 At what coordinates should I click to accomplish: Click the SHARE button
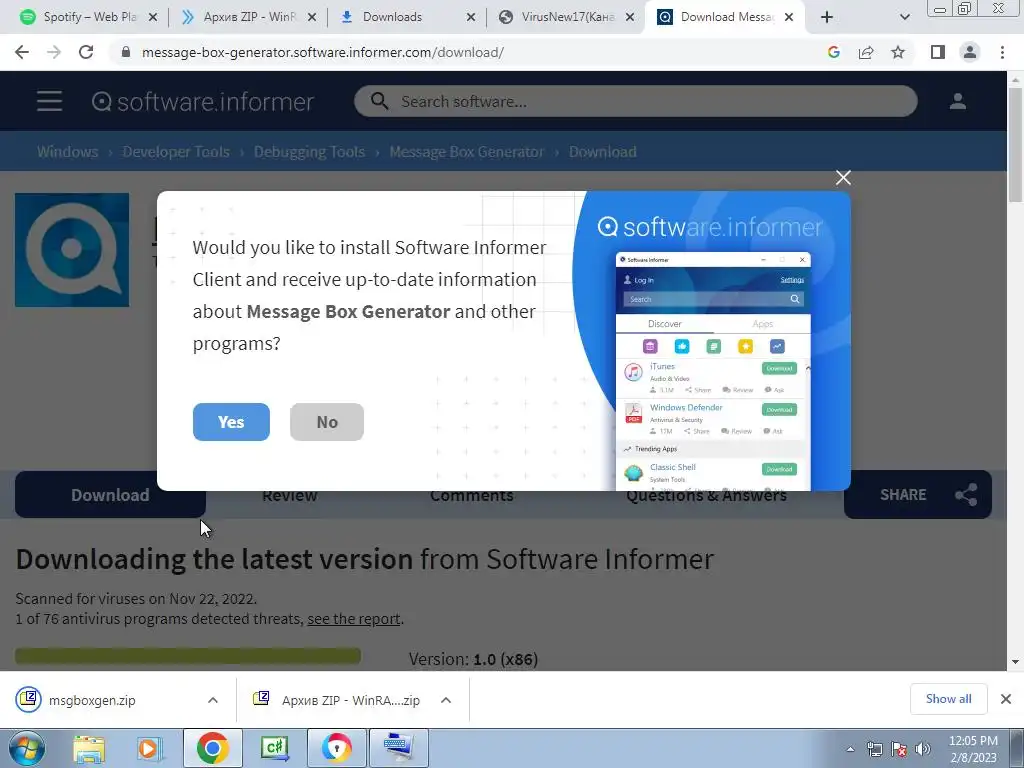918,494
